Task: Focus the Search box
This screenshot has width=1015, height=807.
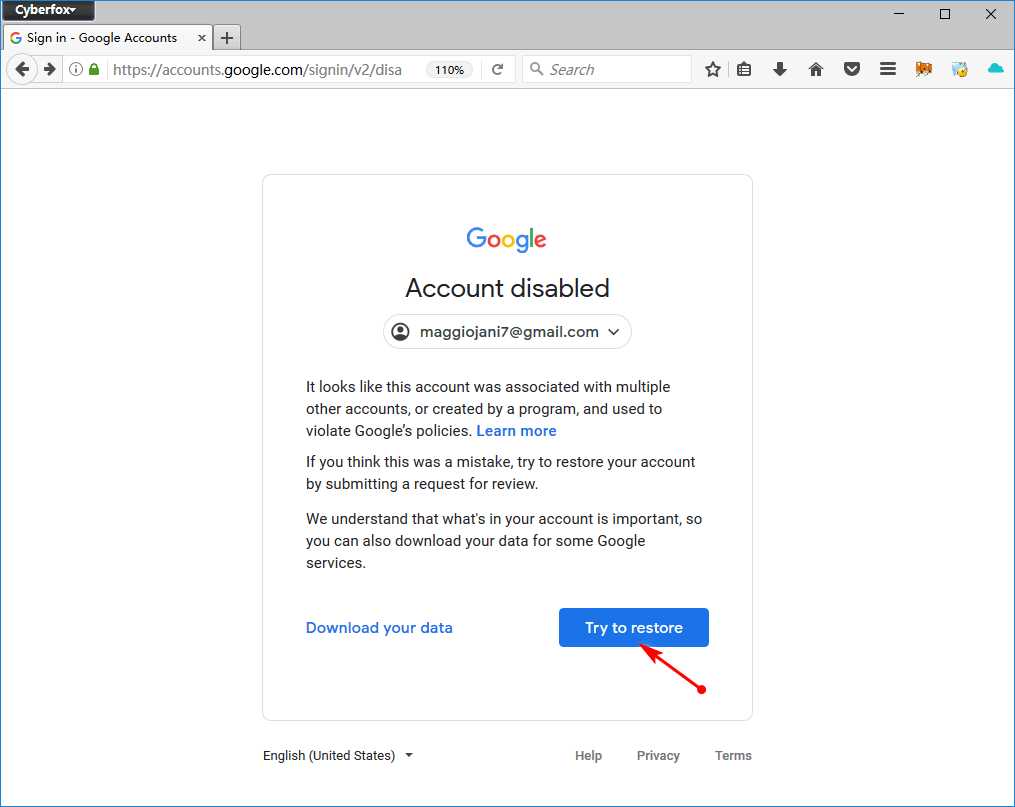Action: 607,69
